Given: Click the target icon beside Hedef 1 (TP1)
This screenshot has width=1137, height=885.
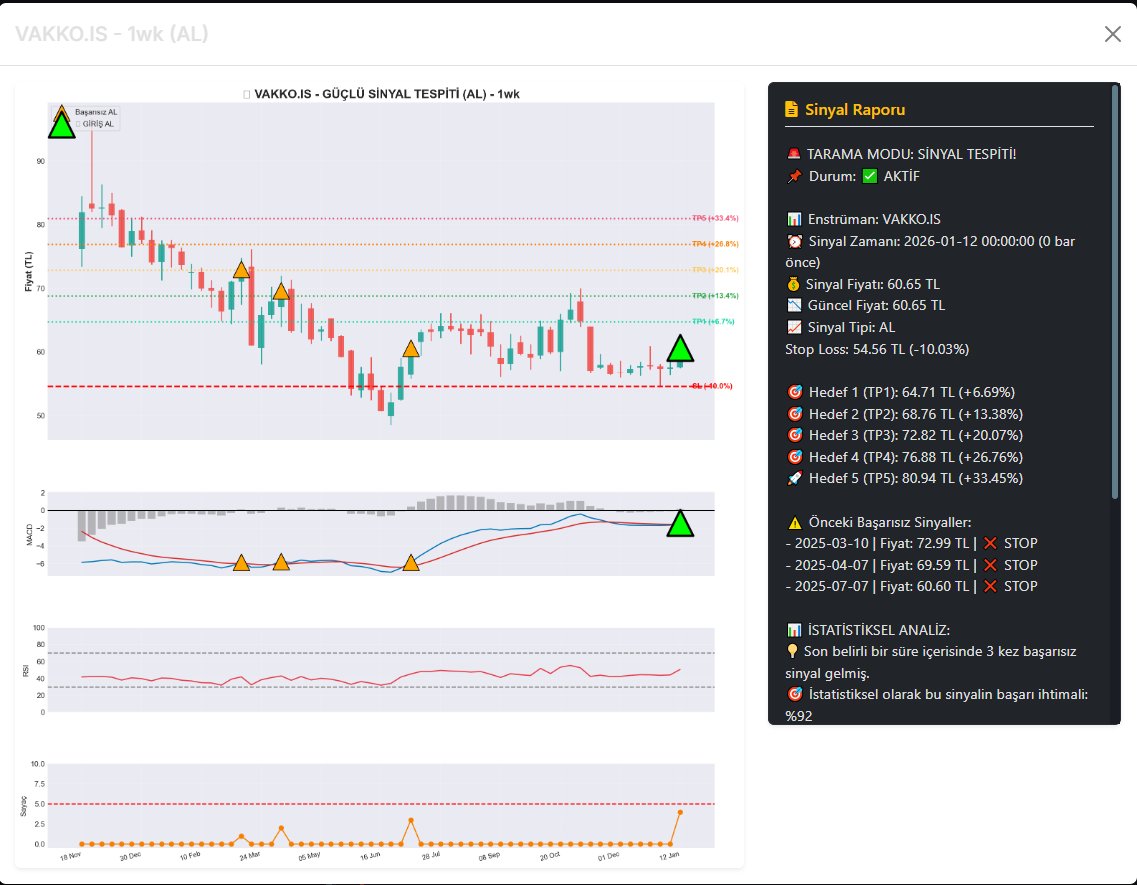Looking at the screenshot, I should 795,392.
